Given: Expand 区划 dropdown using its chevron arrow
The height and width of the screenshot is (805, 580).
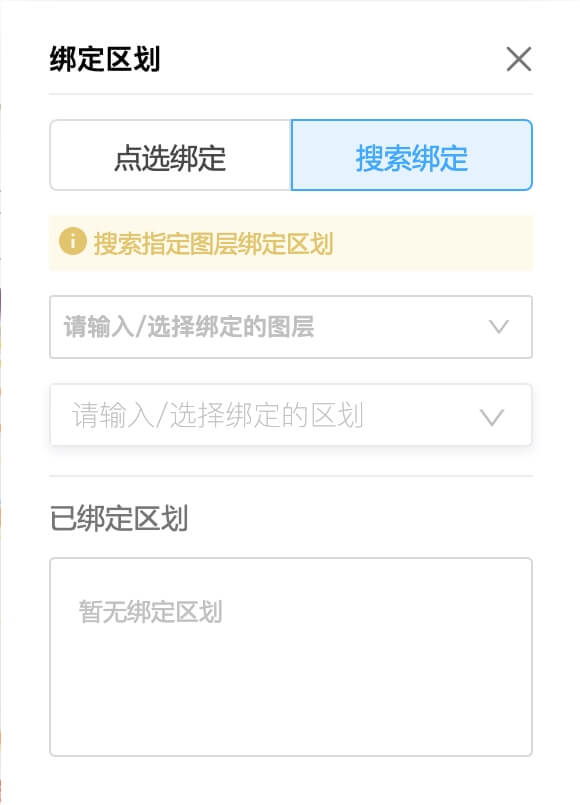Looking at the screenshot, I should 492,417.
